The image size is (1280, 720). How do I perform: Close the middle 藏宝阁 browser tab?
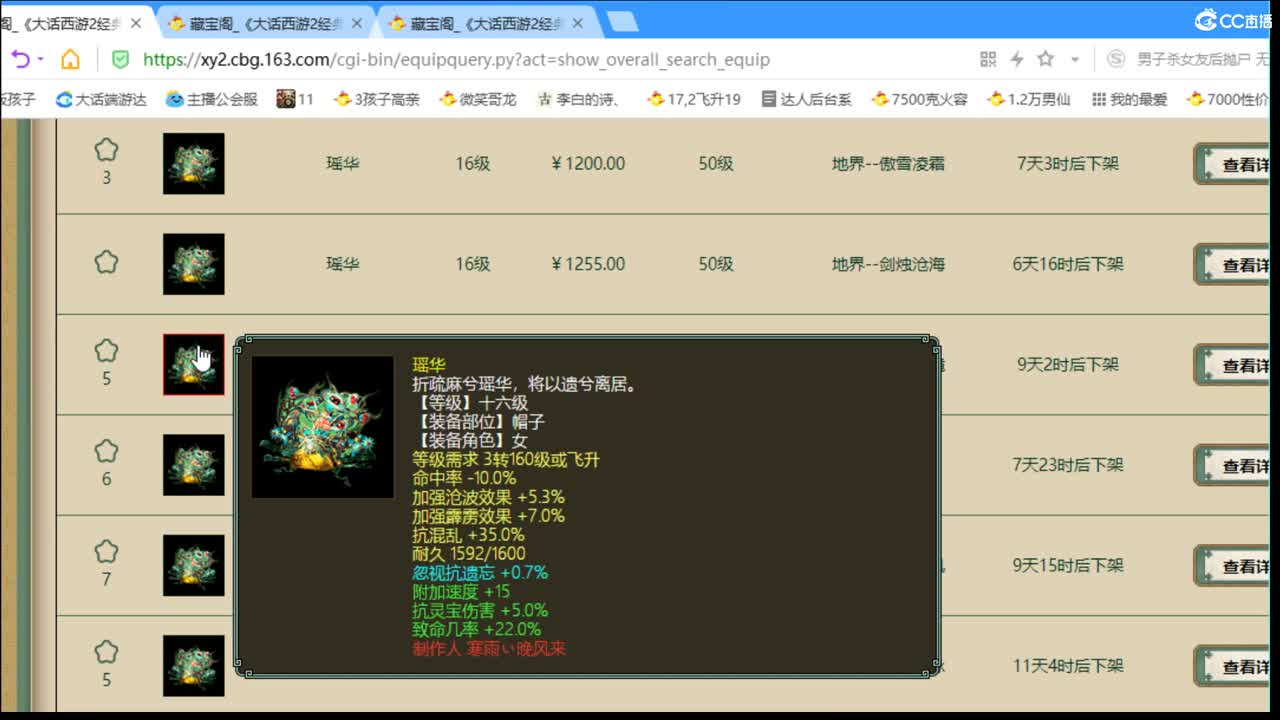pyautogui.click(x=358, y=23)
